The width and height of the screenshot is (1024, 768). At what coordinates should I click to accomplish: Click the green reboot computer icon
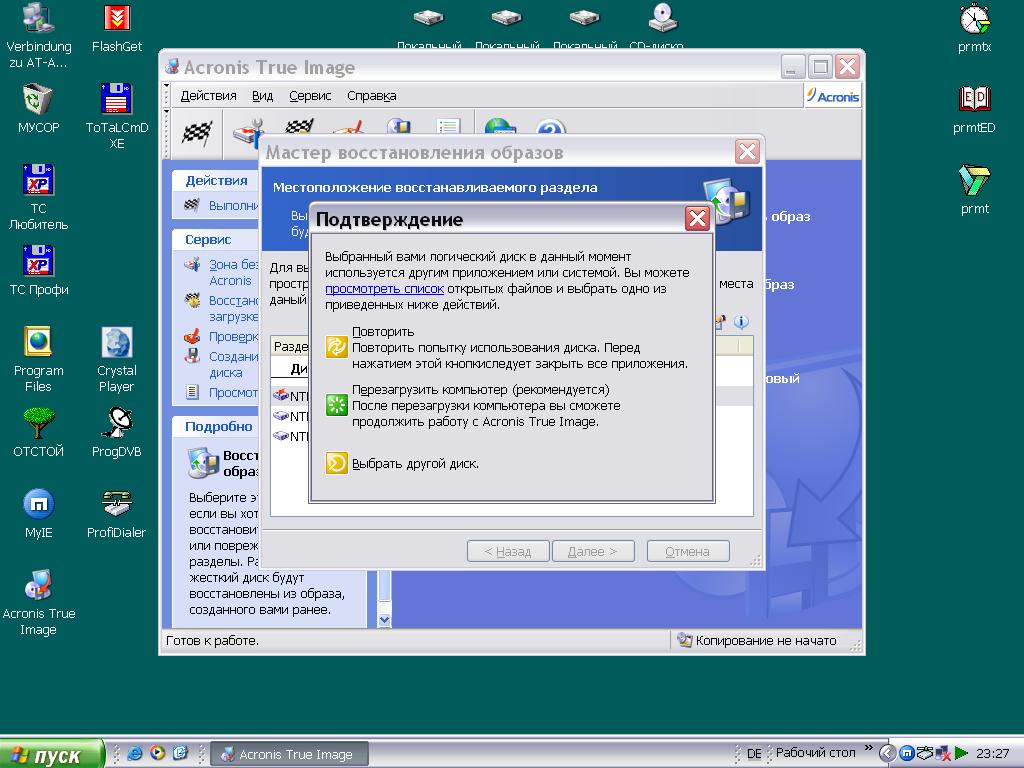pyautogui.click(x=336, y=405)
